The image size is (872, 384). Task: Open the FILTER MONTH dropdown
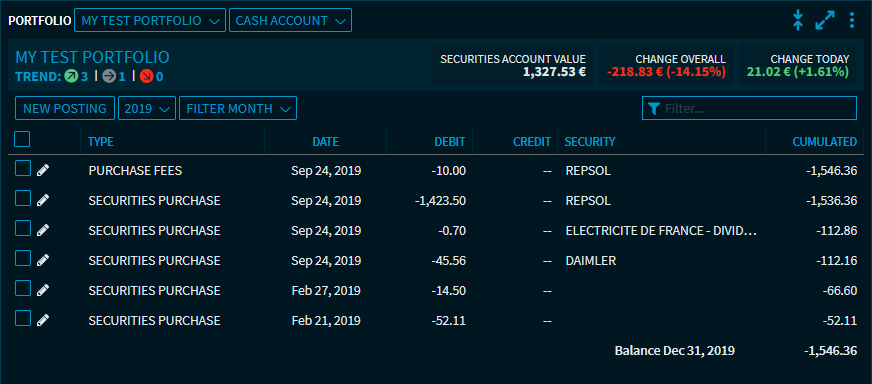[x=238, y=109]
